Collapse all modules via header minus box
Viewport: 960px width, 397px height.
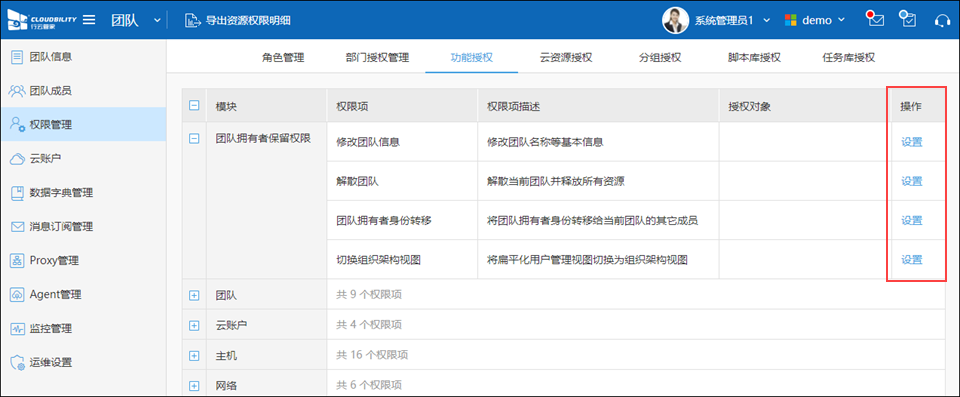click(194, 106)
